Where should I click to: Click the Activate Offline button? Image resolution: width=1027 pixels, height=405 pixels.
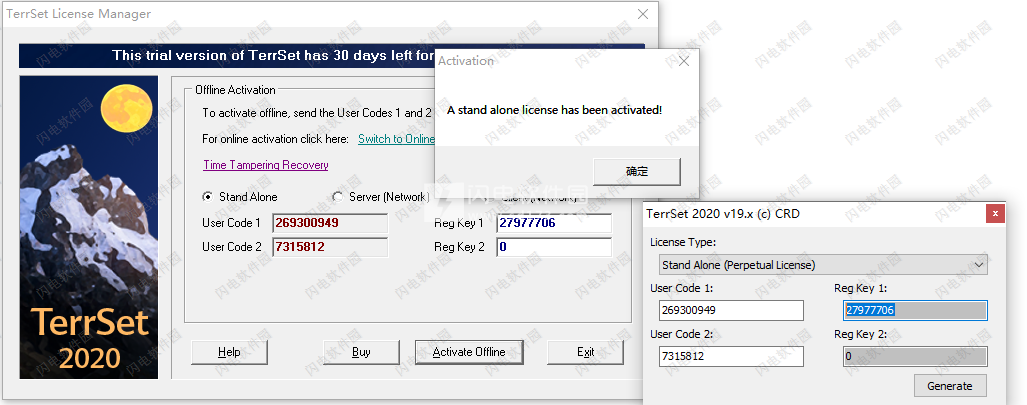(x=469, y=352)
